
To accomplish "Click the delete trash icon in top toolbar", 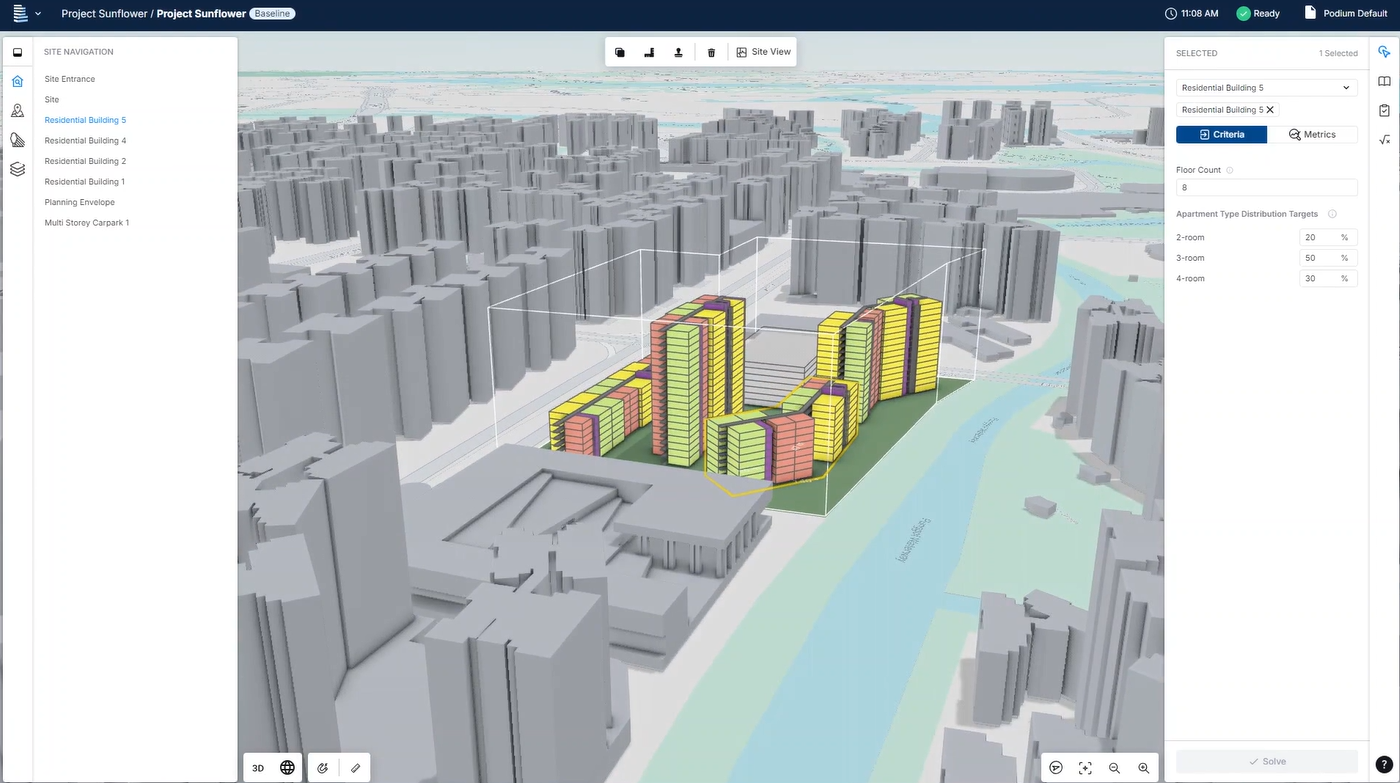I will point(711,52).
